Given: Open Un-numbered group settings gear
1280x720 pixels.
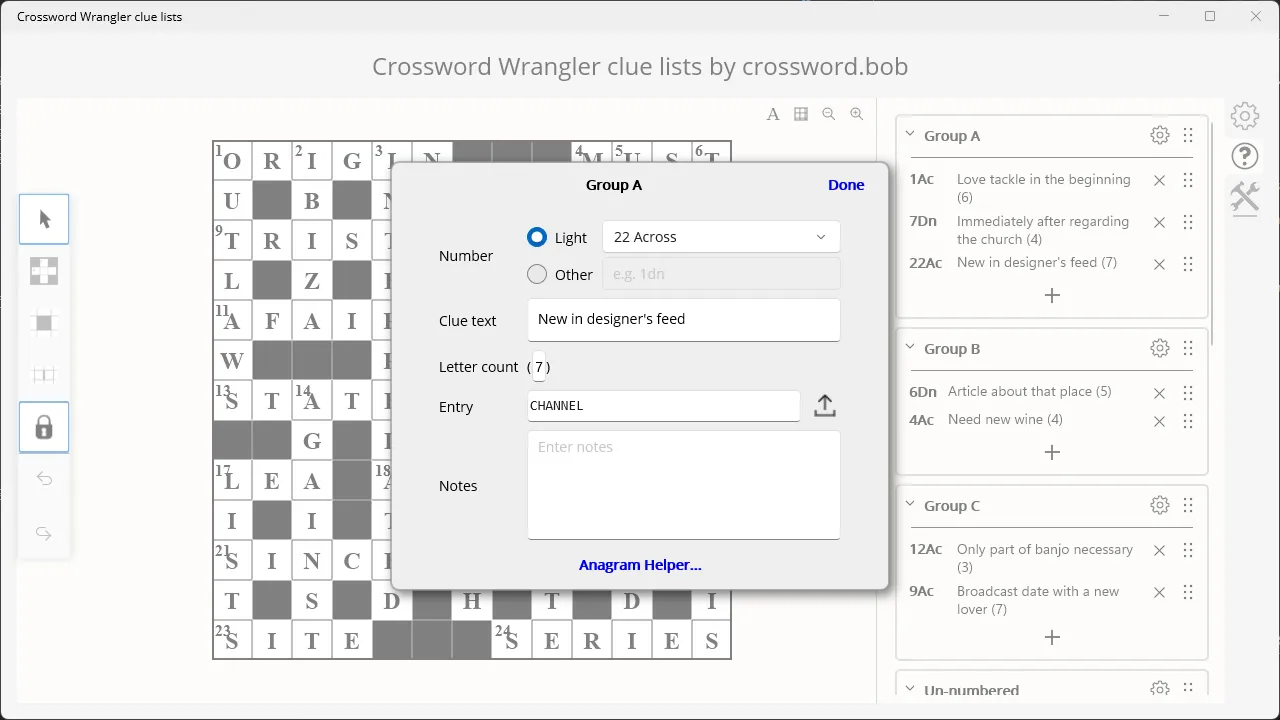Looking at the screenshot, I should coord(1160,689).
